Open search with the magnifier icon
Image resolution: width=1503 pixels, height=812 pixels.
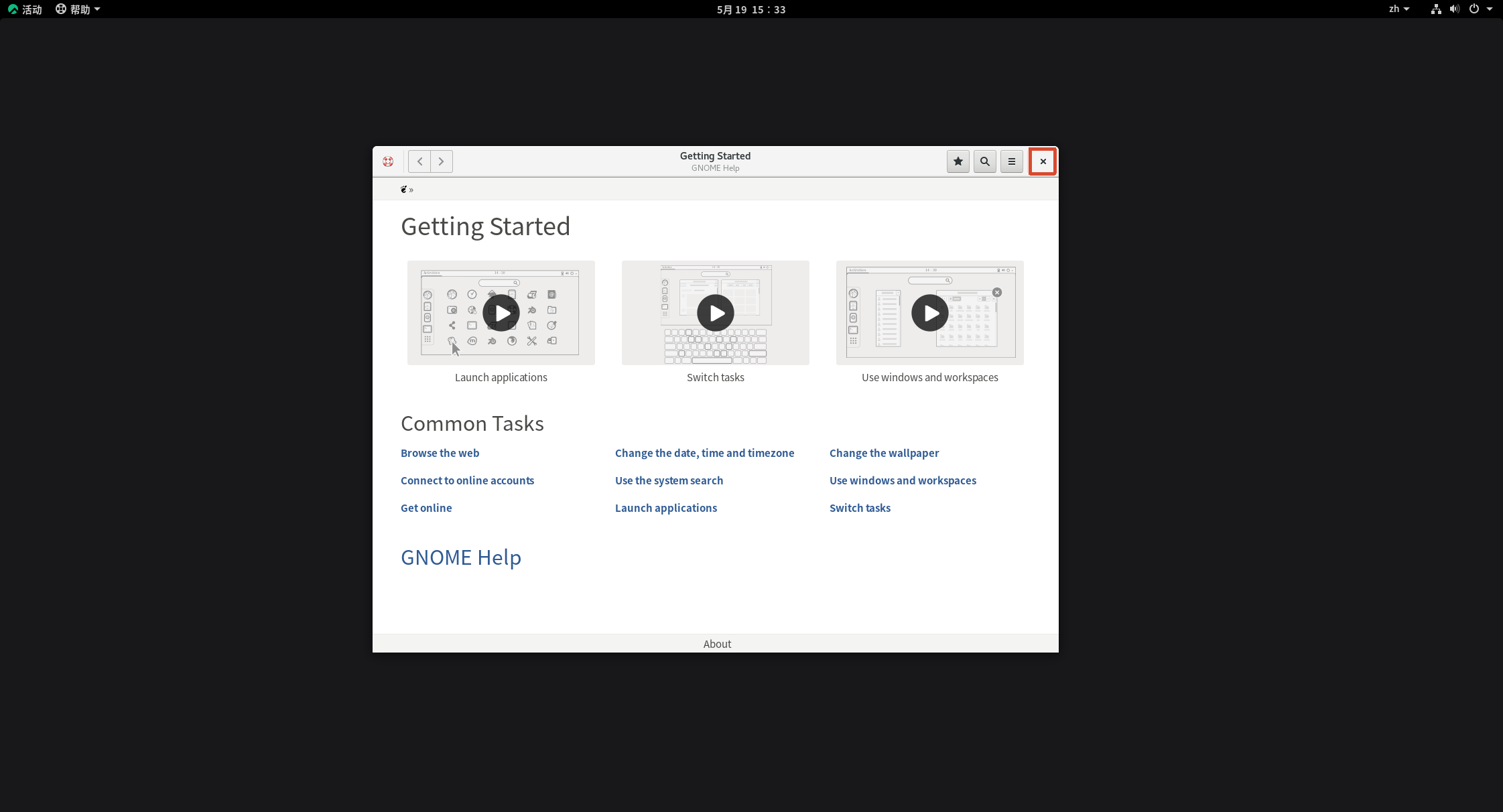click(x=985, y=161)
